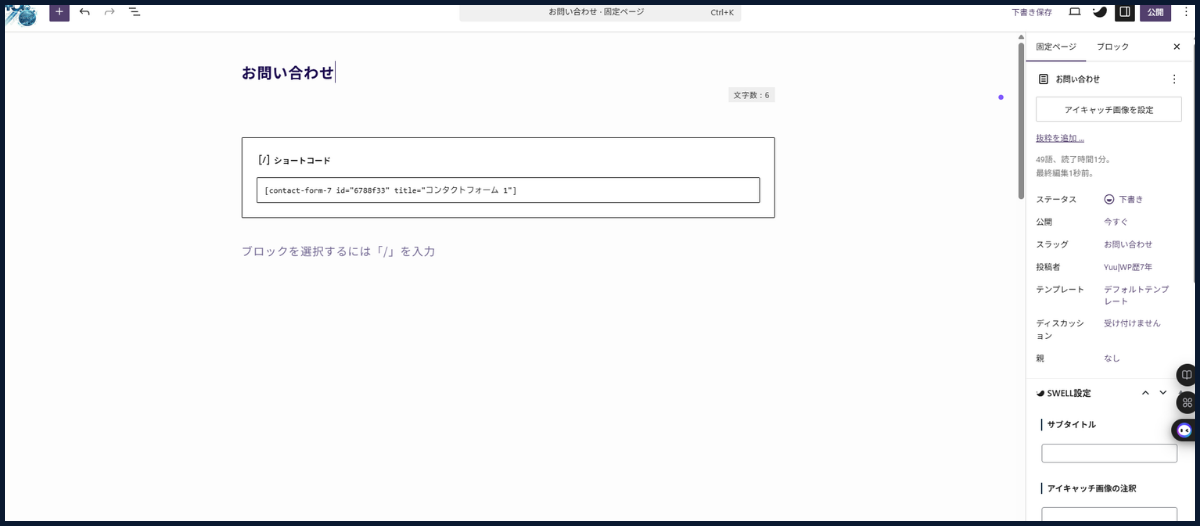Click the 公開 publish button
Viewport: 1200px width, 526px height.
tap(1155, 12)
